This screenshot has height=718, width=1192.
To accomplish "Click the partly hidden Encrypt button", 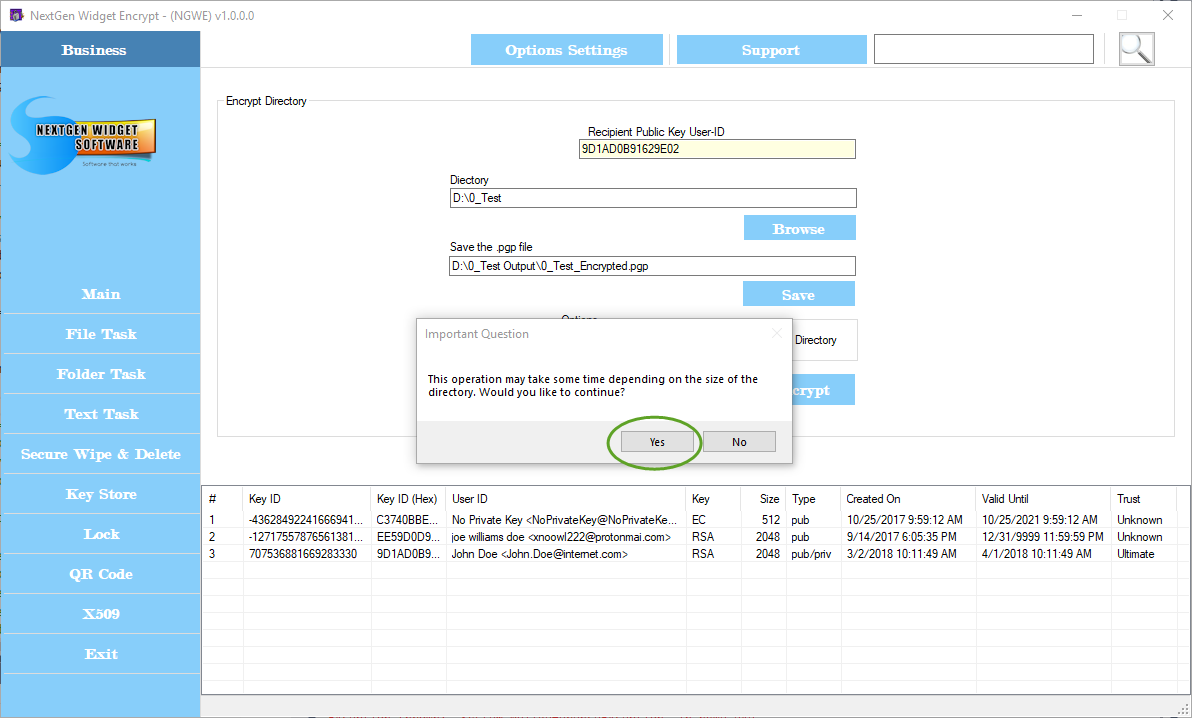I will (x=823, y=390).
